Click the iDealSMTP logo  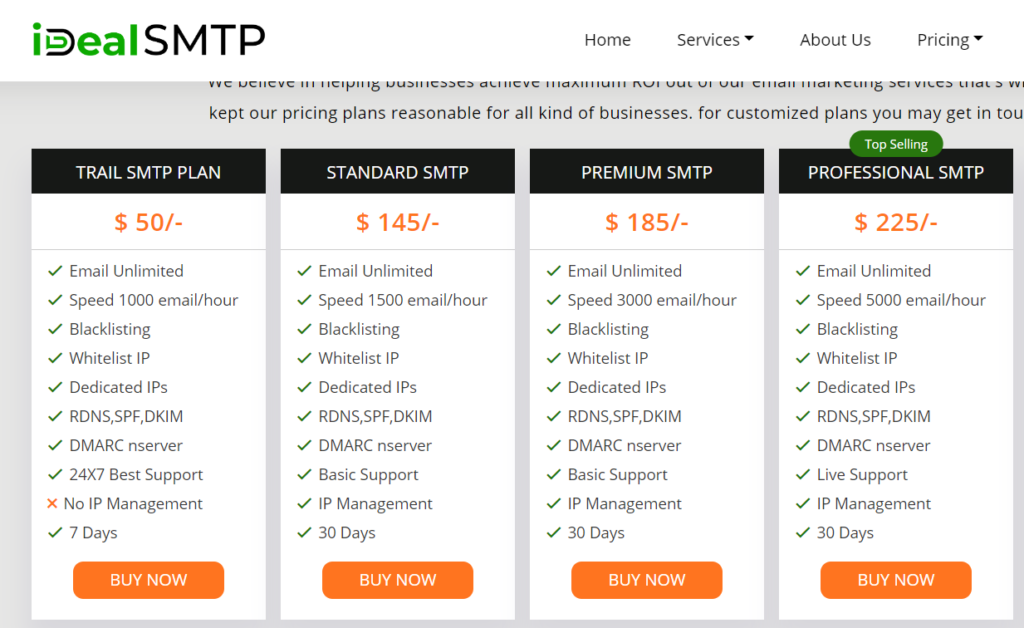145,38
